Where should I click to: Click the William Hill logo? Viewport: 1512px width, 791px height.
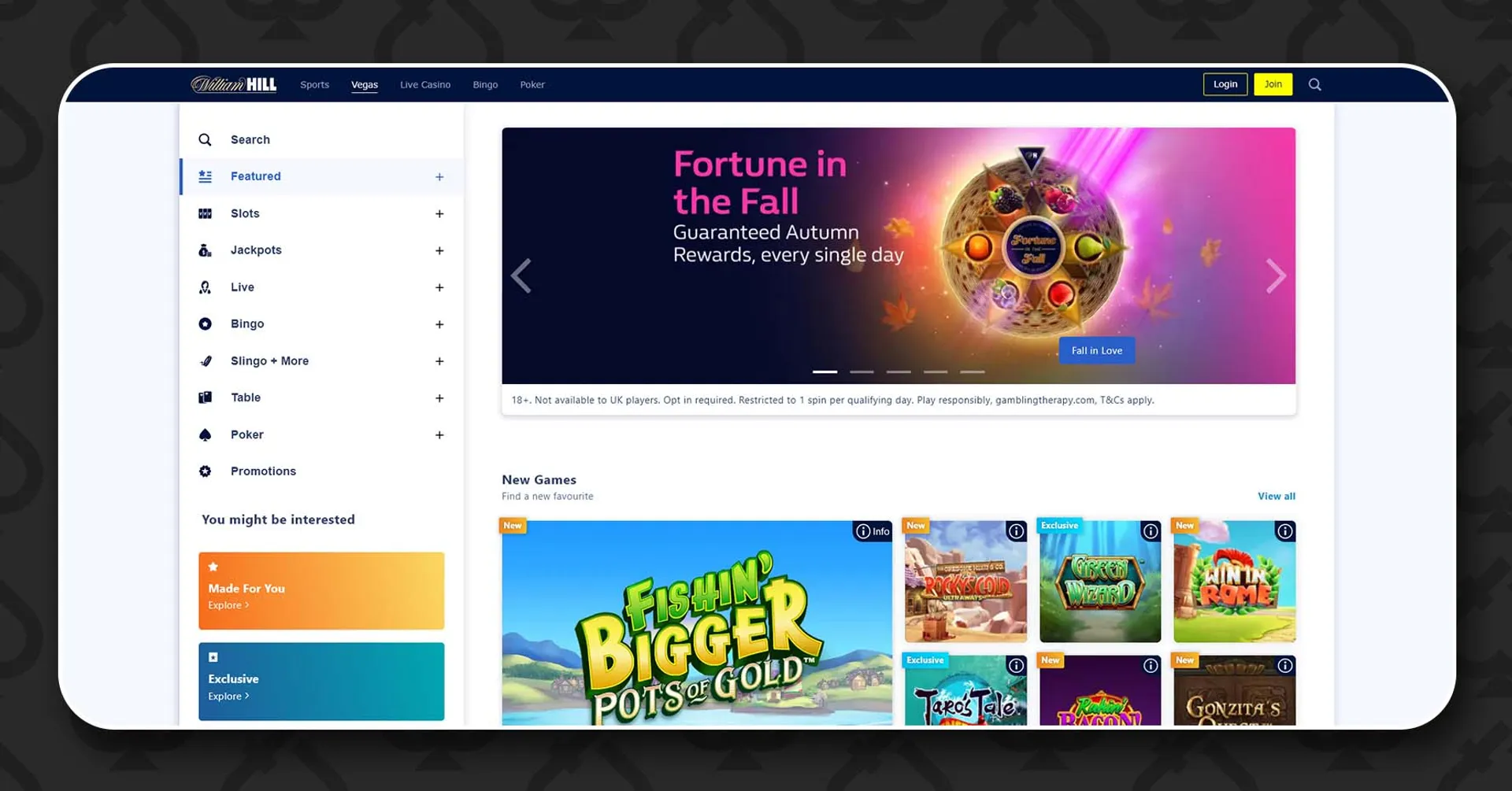click(233, 84)
